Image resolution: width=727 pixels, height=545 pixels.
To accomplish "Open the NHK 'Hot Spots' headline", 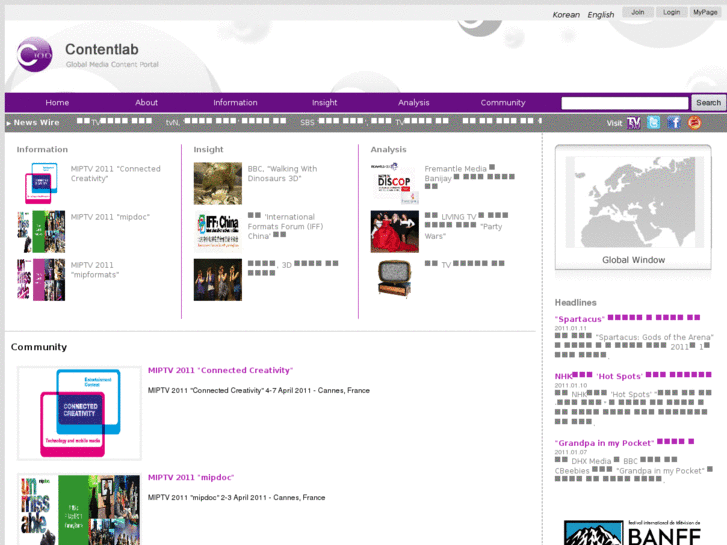I will 633,376.
